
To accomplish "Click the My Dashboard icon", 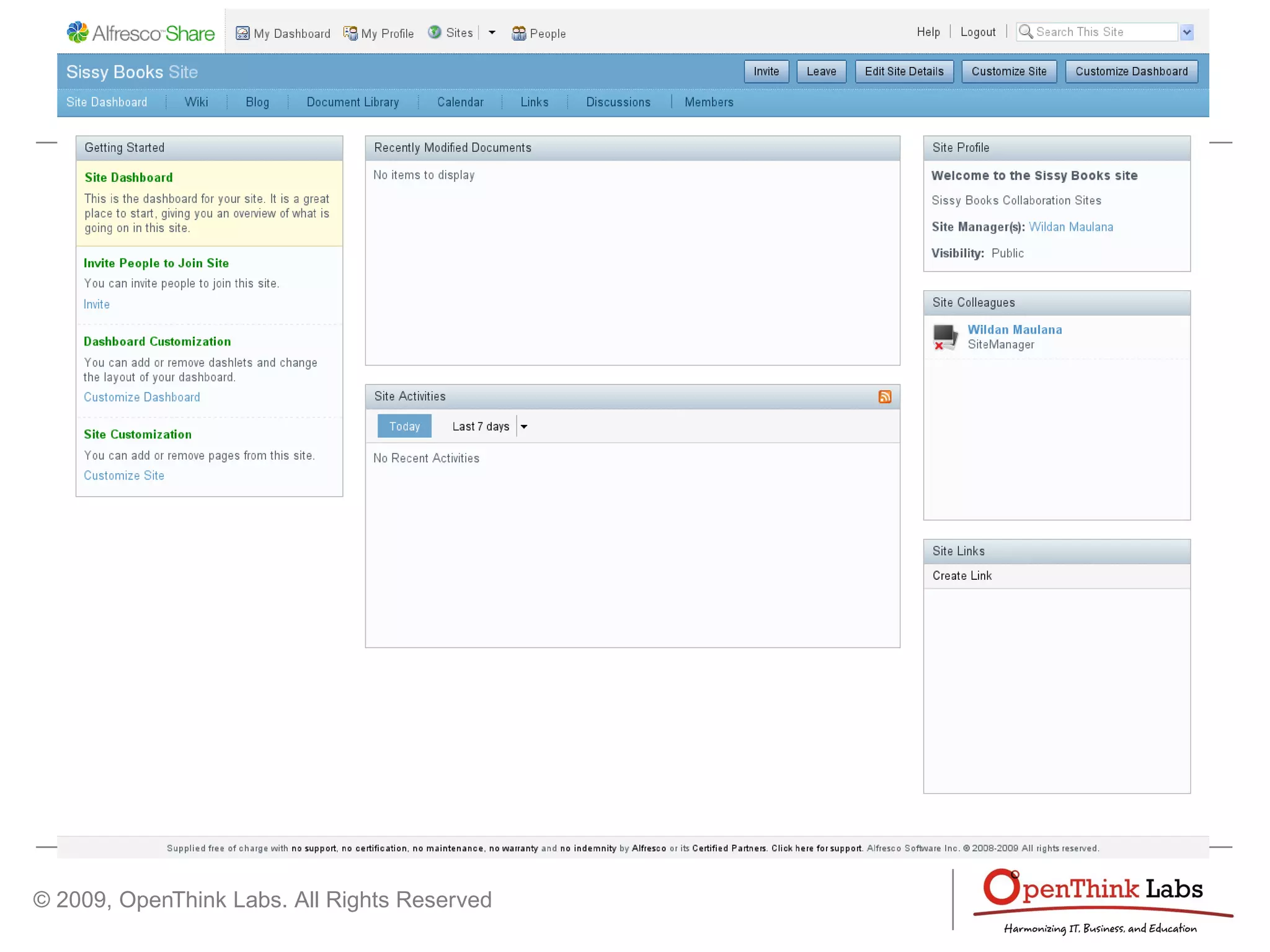I will (242, 33).
